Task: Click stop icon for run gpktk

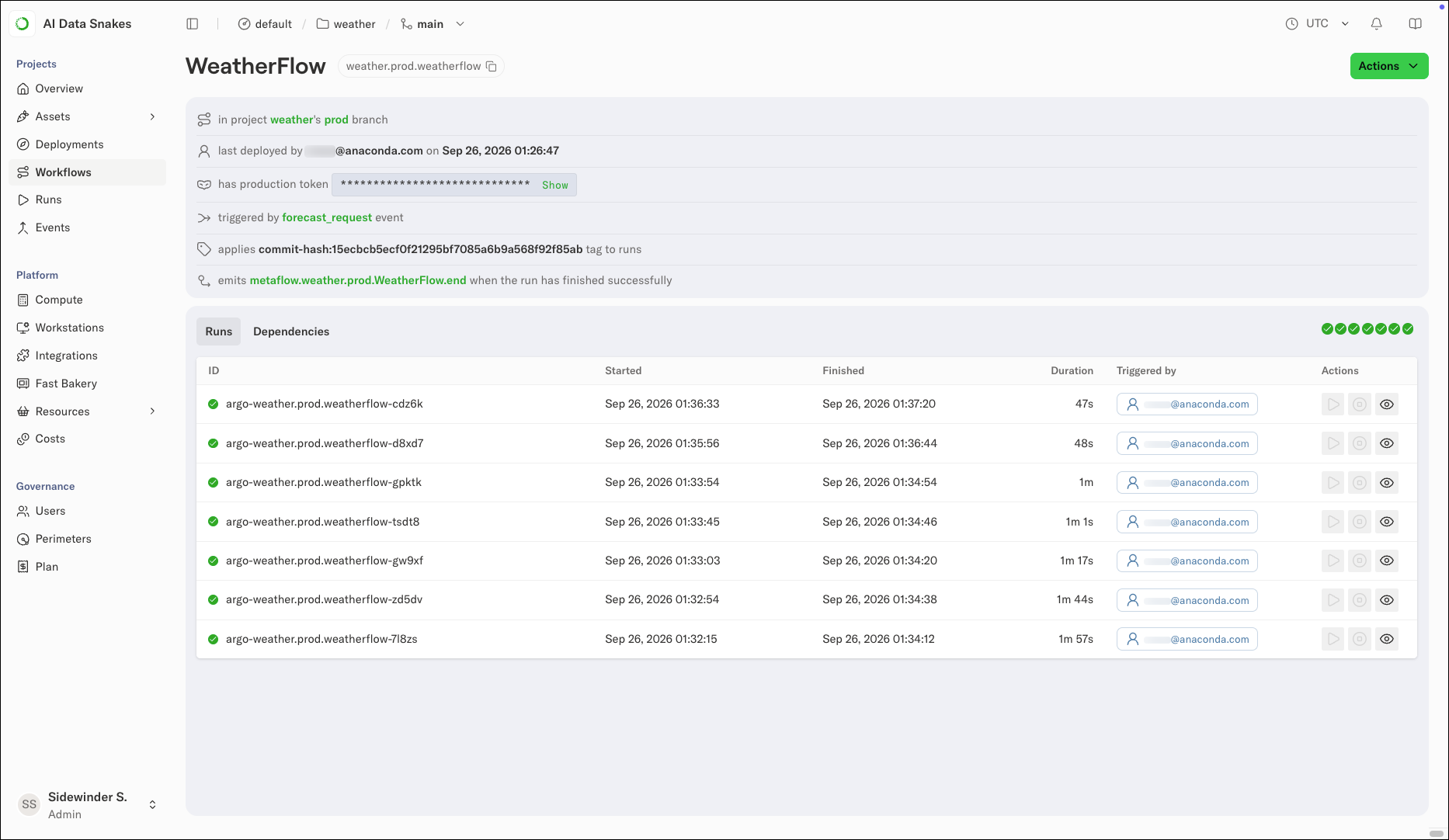Action: 1359,483
